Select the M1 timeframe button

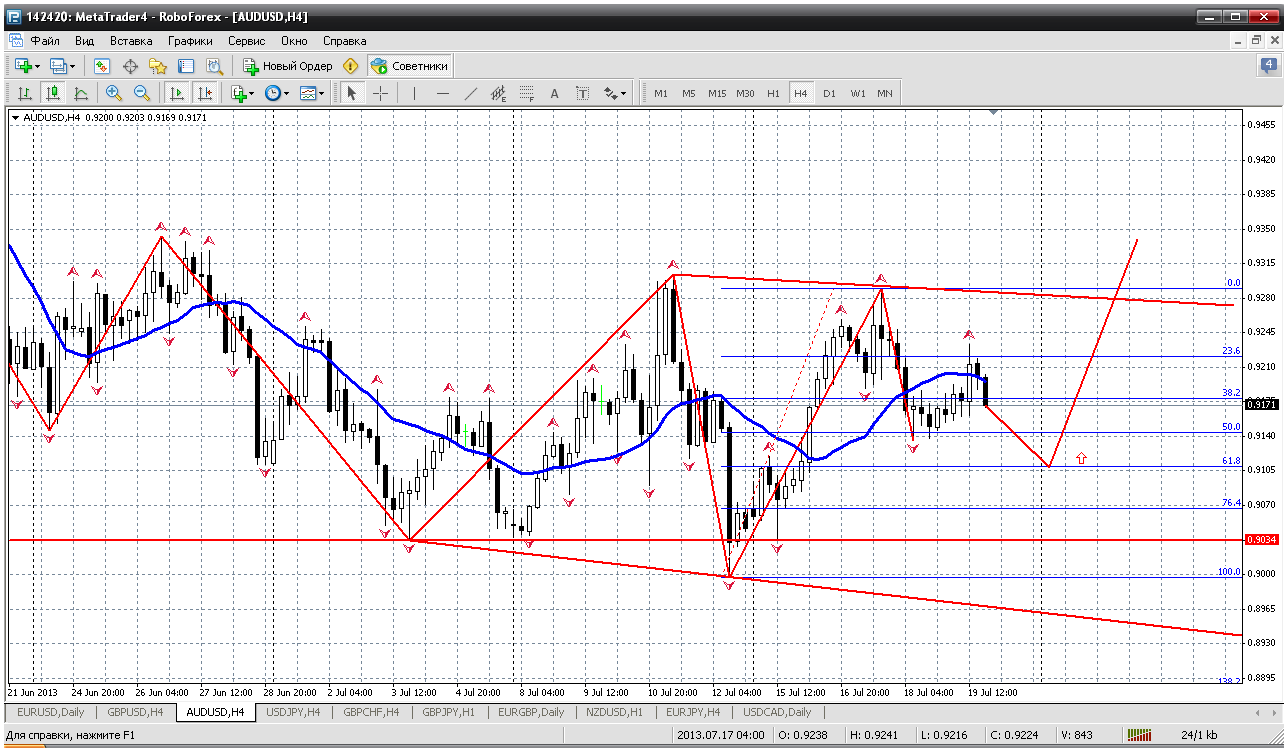coord(661,93)
